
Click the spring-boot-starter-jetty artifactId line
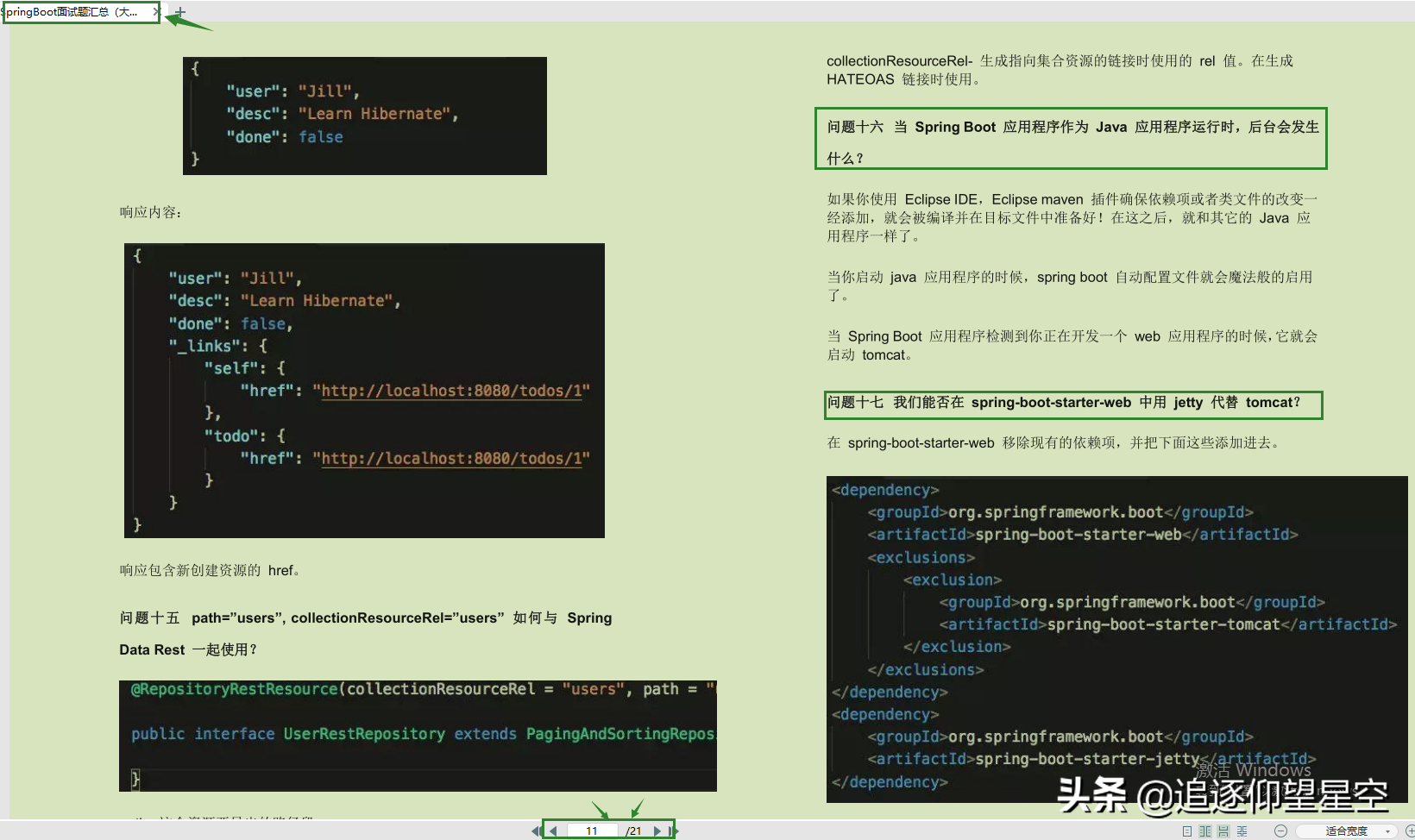point(1091,759)
